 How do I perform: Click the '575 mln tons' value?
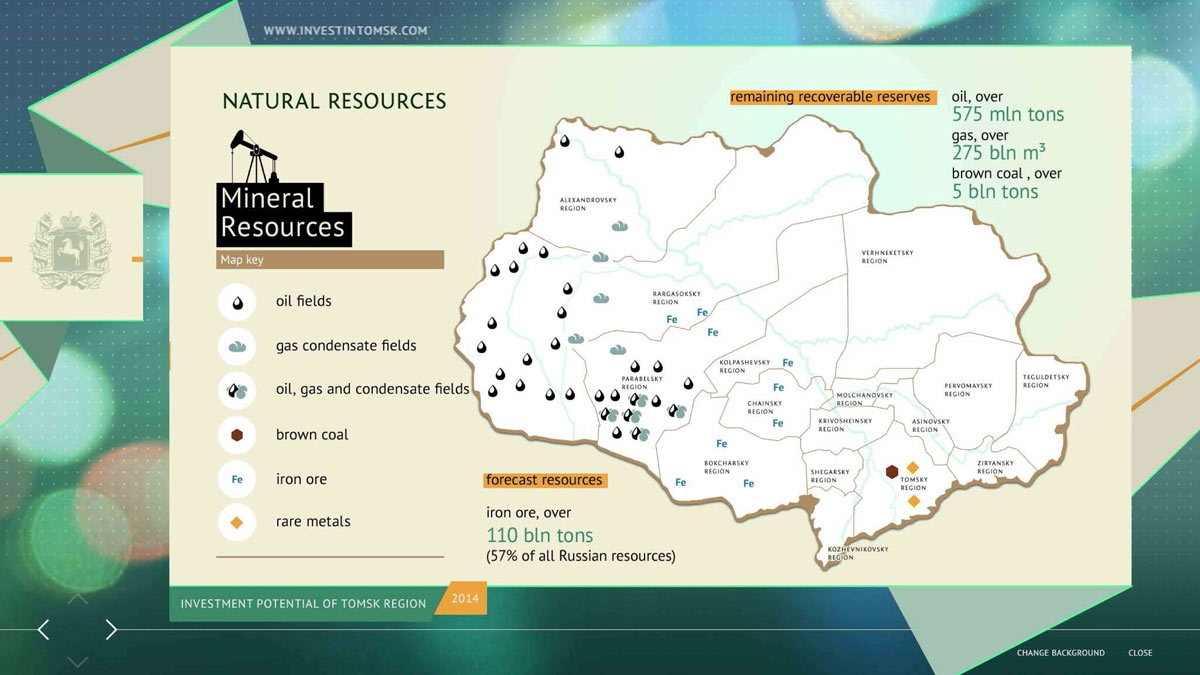(1008, 114)
